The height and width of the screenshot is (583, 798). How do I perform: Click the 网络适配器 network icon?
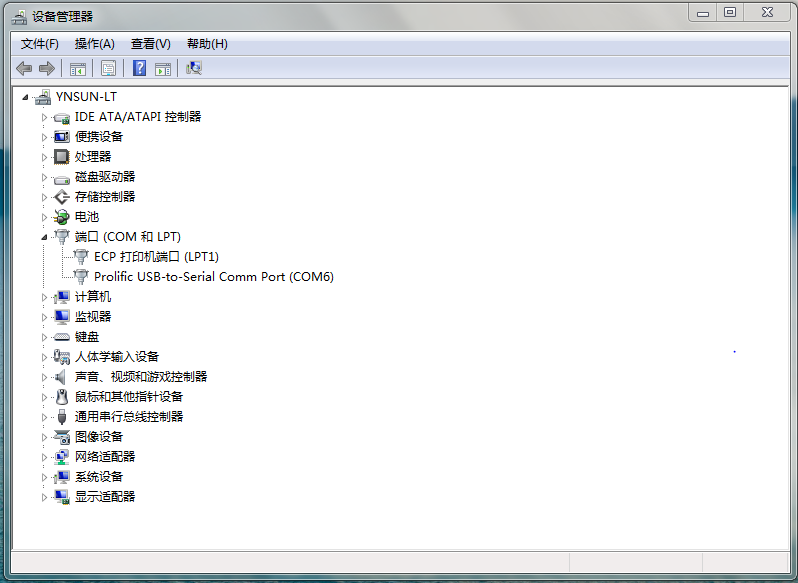pos(62,457)
